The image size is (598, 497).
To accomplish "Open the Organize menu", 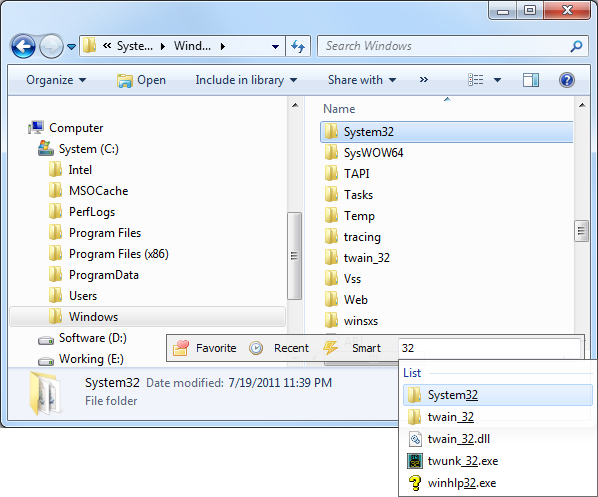I will [x=56, y=80].
